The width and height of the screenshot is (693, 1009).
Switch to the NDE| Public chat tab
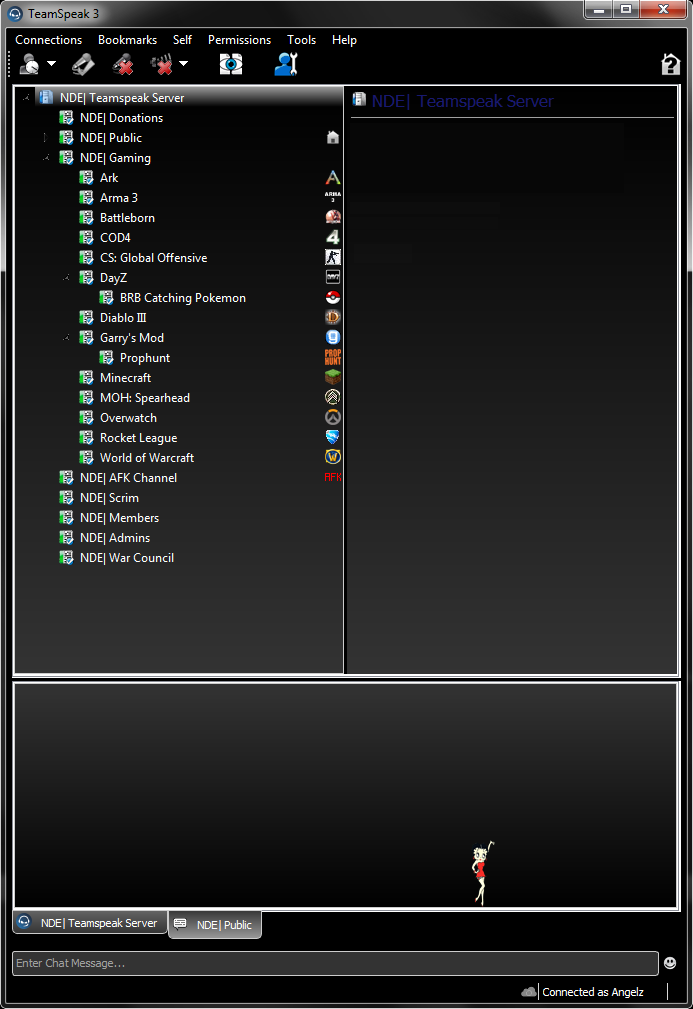tap(215, 925)
